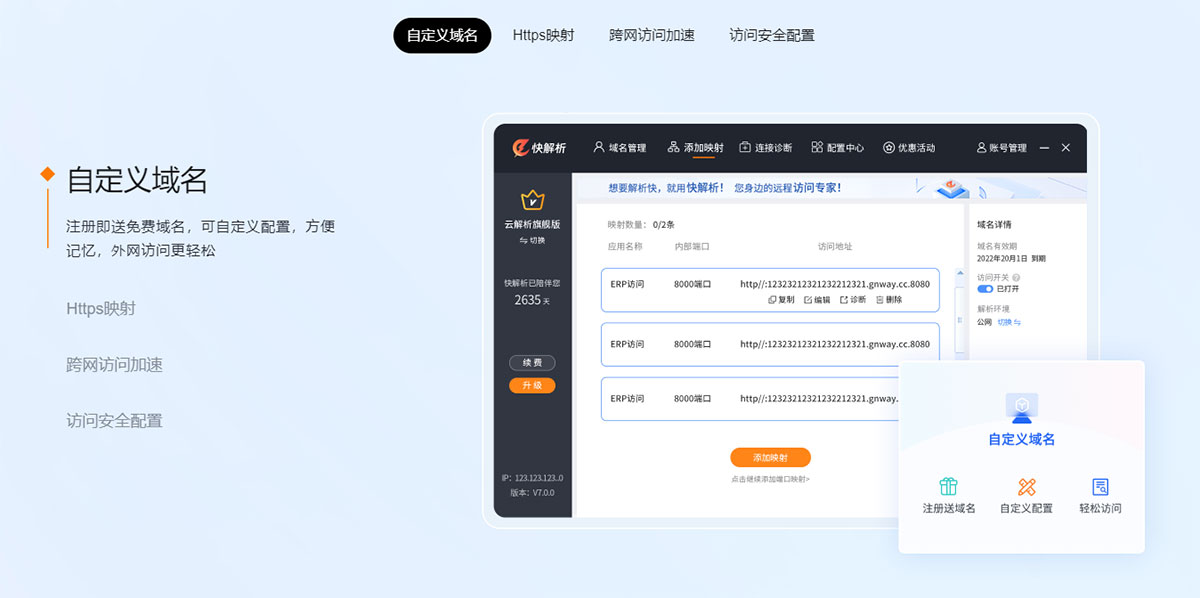The height and width of the screenshot is (598, 1200).
Task: Click the 2635 天 day counter
Action: (532, 300)
